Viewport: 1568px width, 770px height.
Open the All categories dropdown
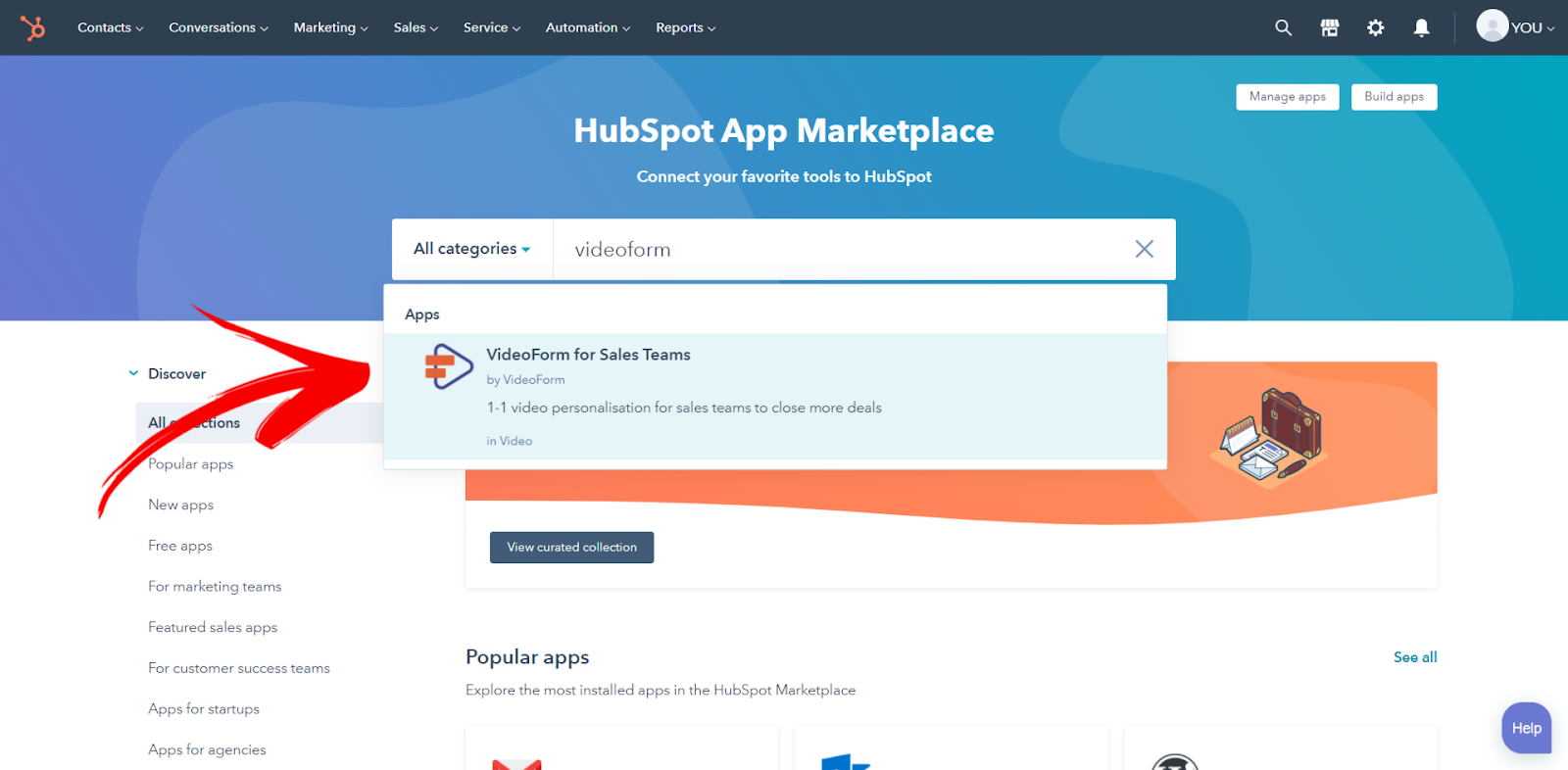tap(472, 249)
